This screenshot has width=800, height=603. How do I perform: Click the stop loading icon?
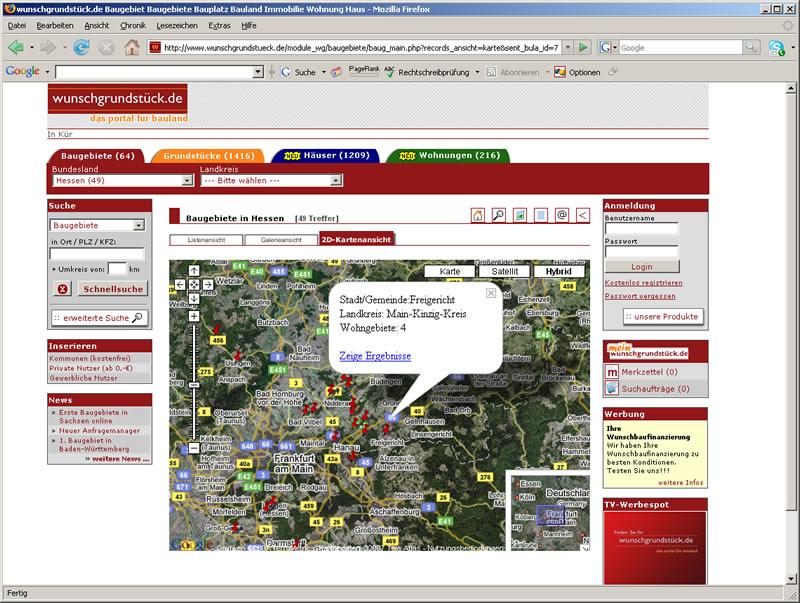tap(107, 48)
